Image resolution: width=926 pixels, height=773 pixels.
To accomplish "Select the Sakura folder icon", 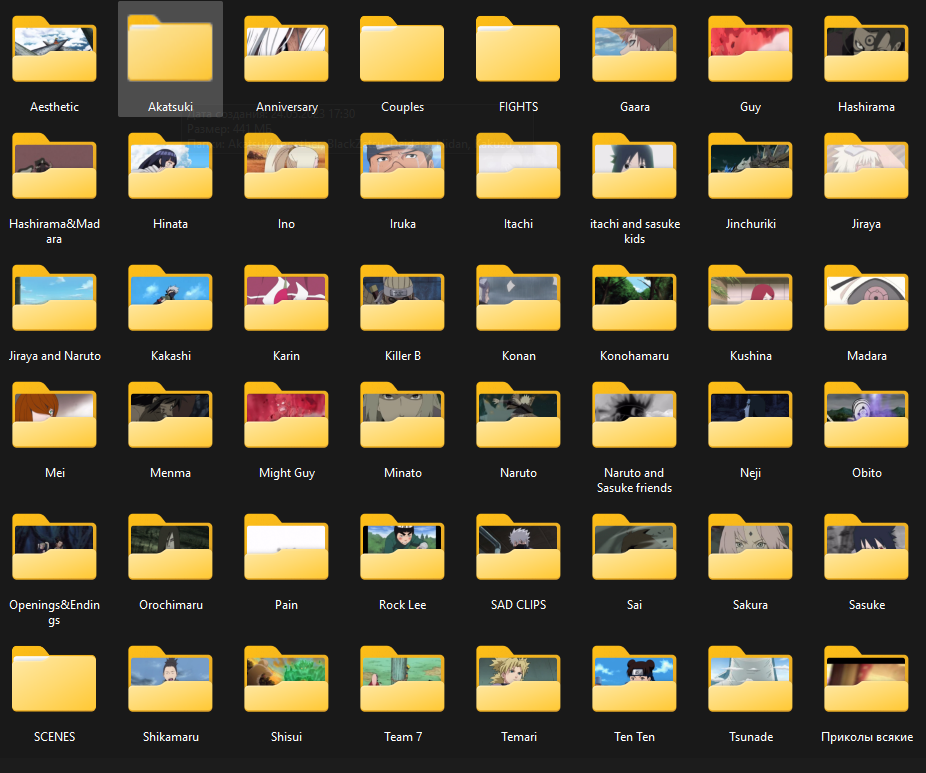I will (x=750, y=547).
